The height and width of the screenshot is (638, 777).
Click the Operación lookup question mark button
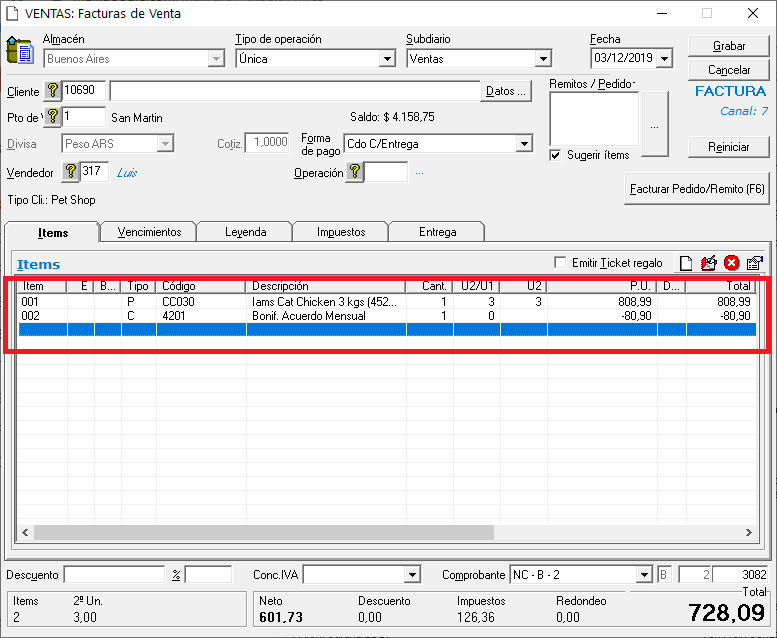click(355, 172)
